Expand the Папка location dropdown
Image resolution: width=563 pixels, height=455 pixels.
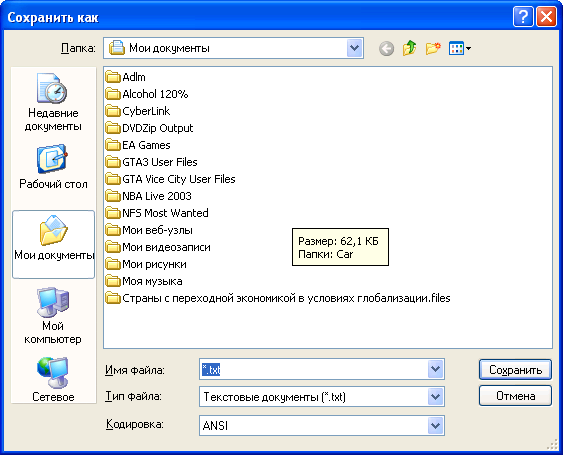354,48
